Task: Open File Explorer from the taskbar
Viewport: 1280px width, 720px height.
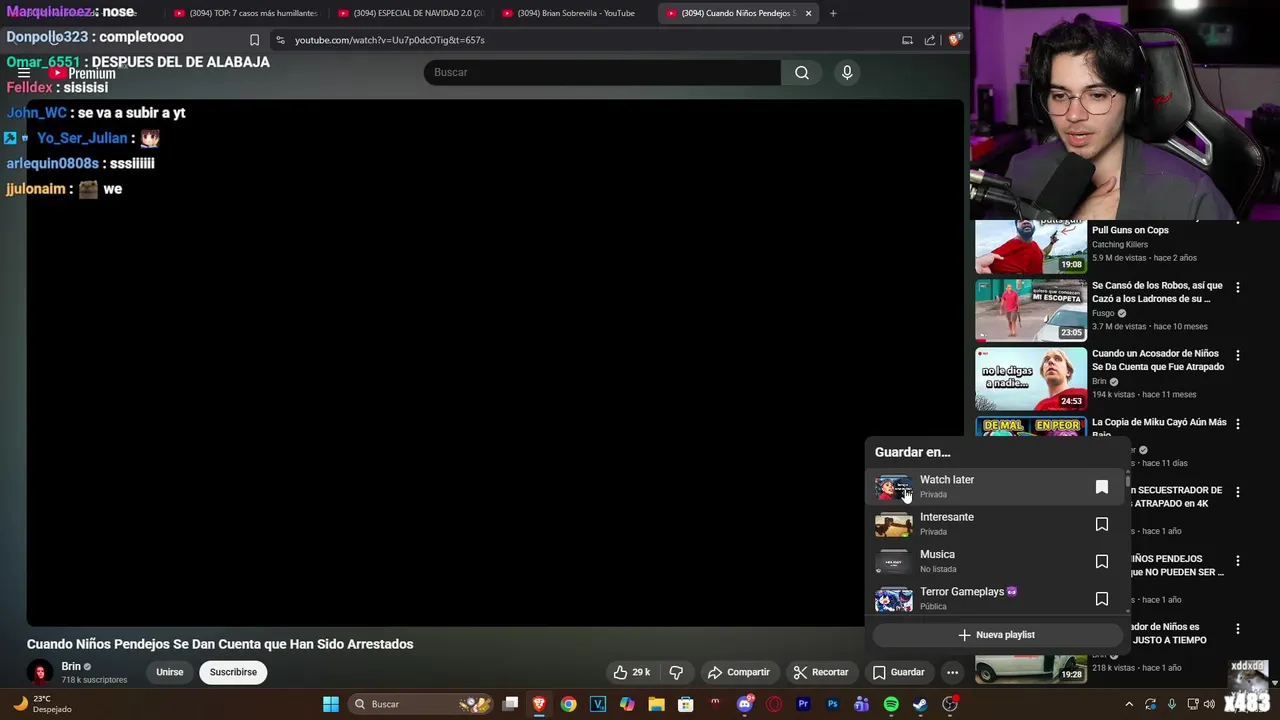Action: pyautogui.click(x=656, y=704)
